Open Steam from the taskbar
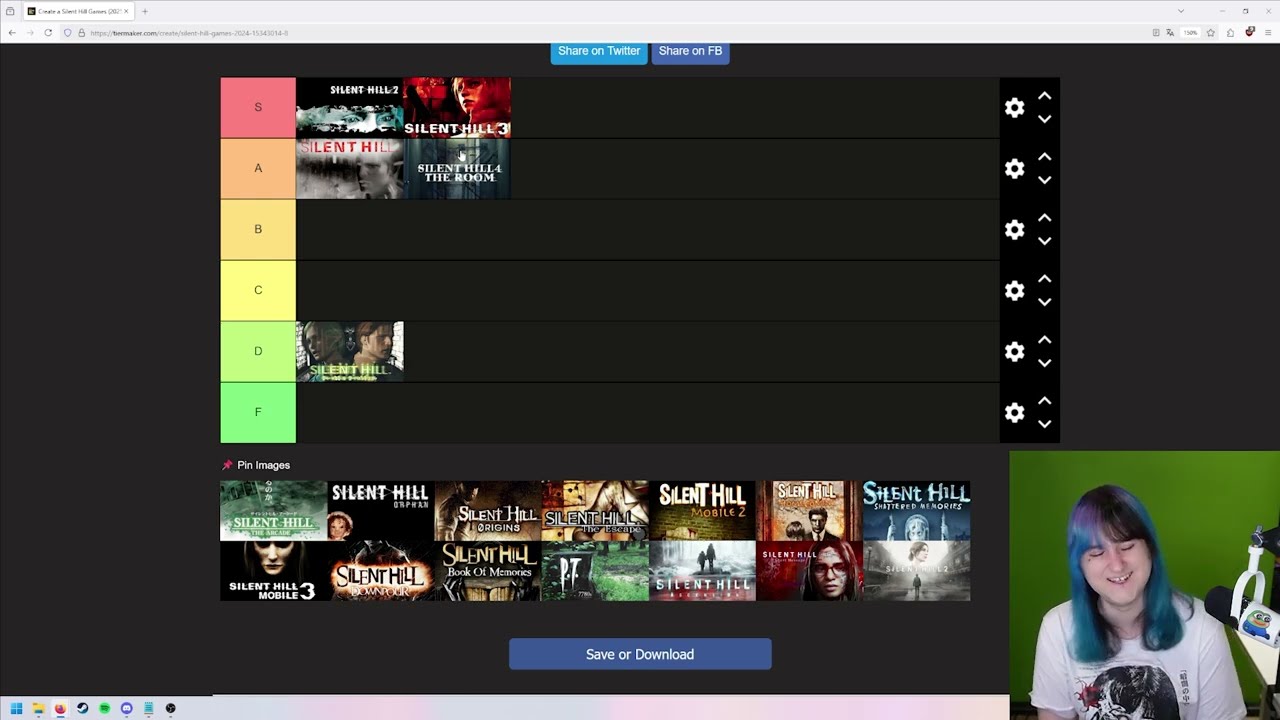 point(82,708)
